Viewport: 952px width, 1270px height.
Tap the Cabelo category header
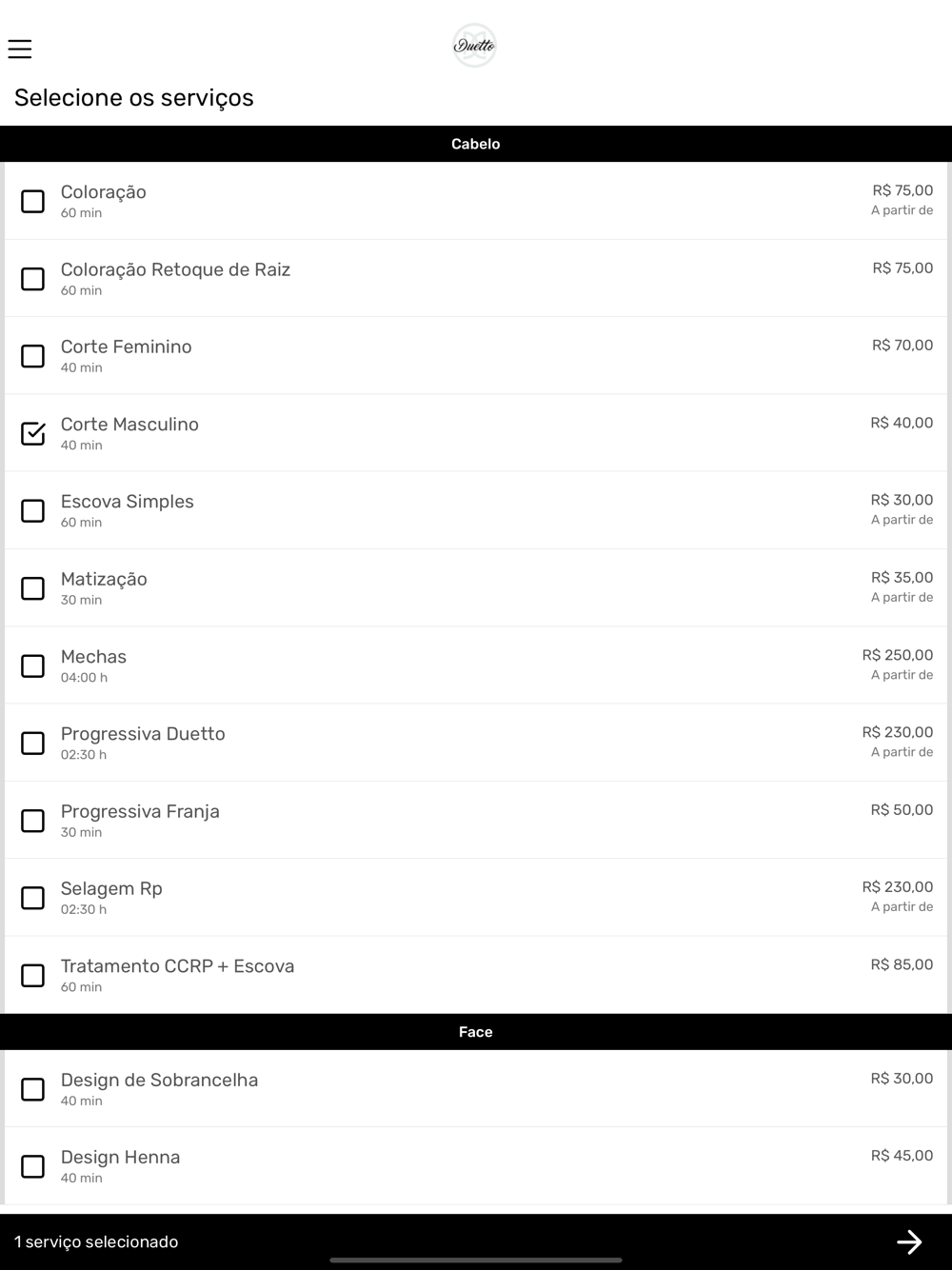(x=476, y=144)
